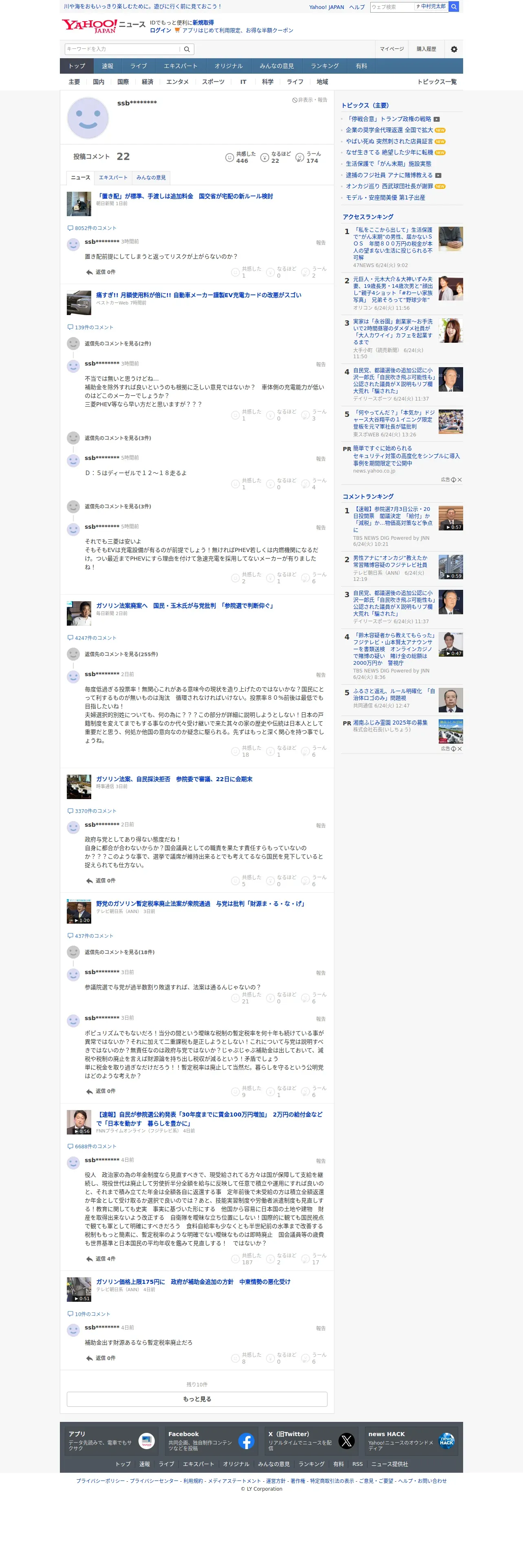The width and height of the screenshot is (523, 1568).
Task: Click the 共感した smiley icon in profile stats
Action: coord(230,157)
